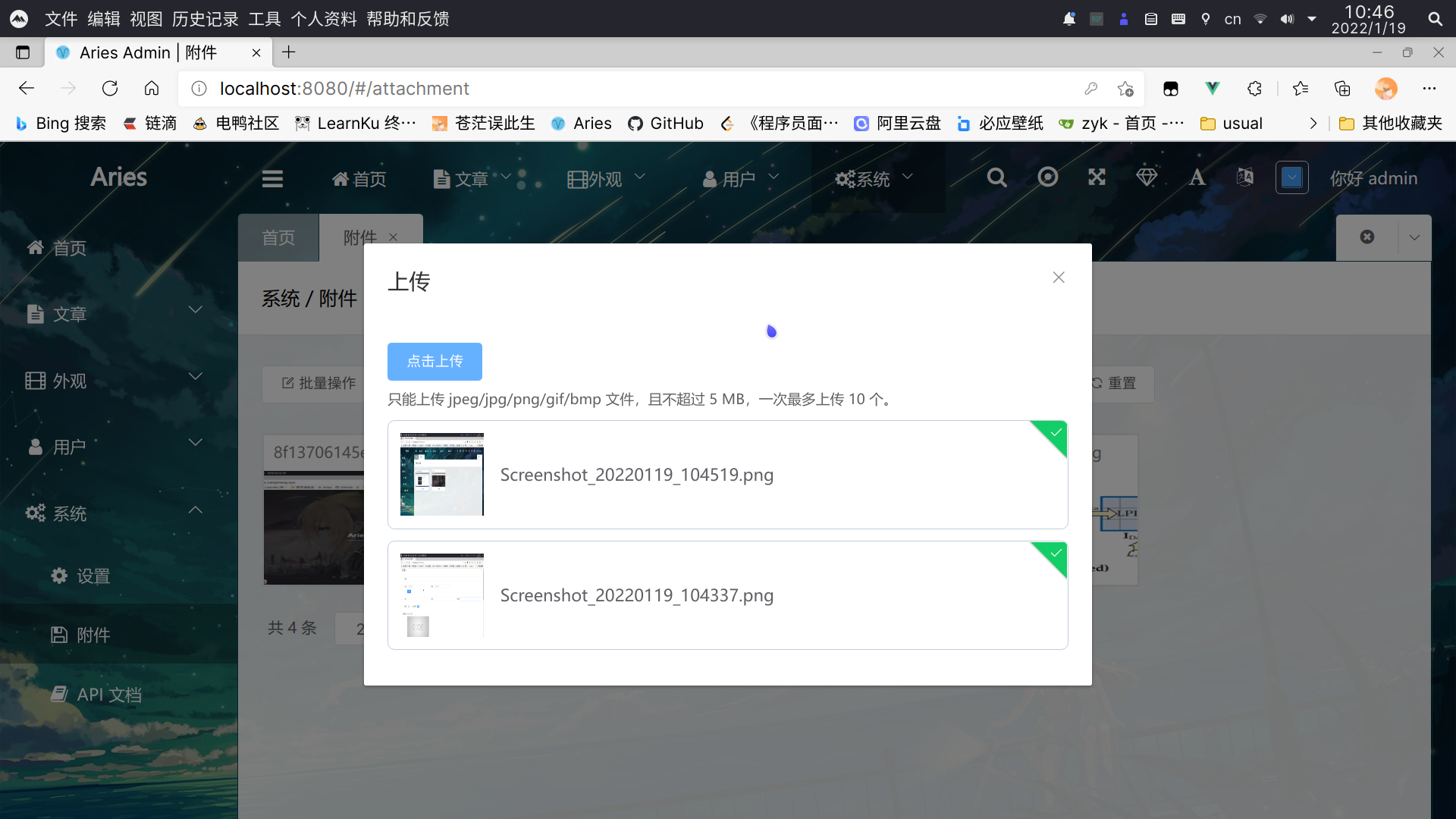Image resolution: width=1456 pixels, height=819 pixels.
Task: Open tabs dropdown arrow at top right
Action: tap(1414, 237)
